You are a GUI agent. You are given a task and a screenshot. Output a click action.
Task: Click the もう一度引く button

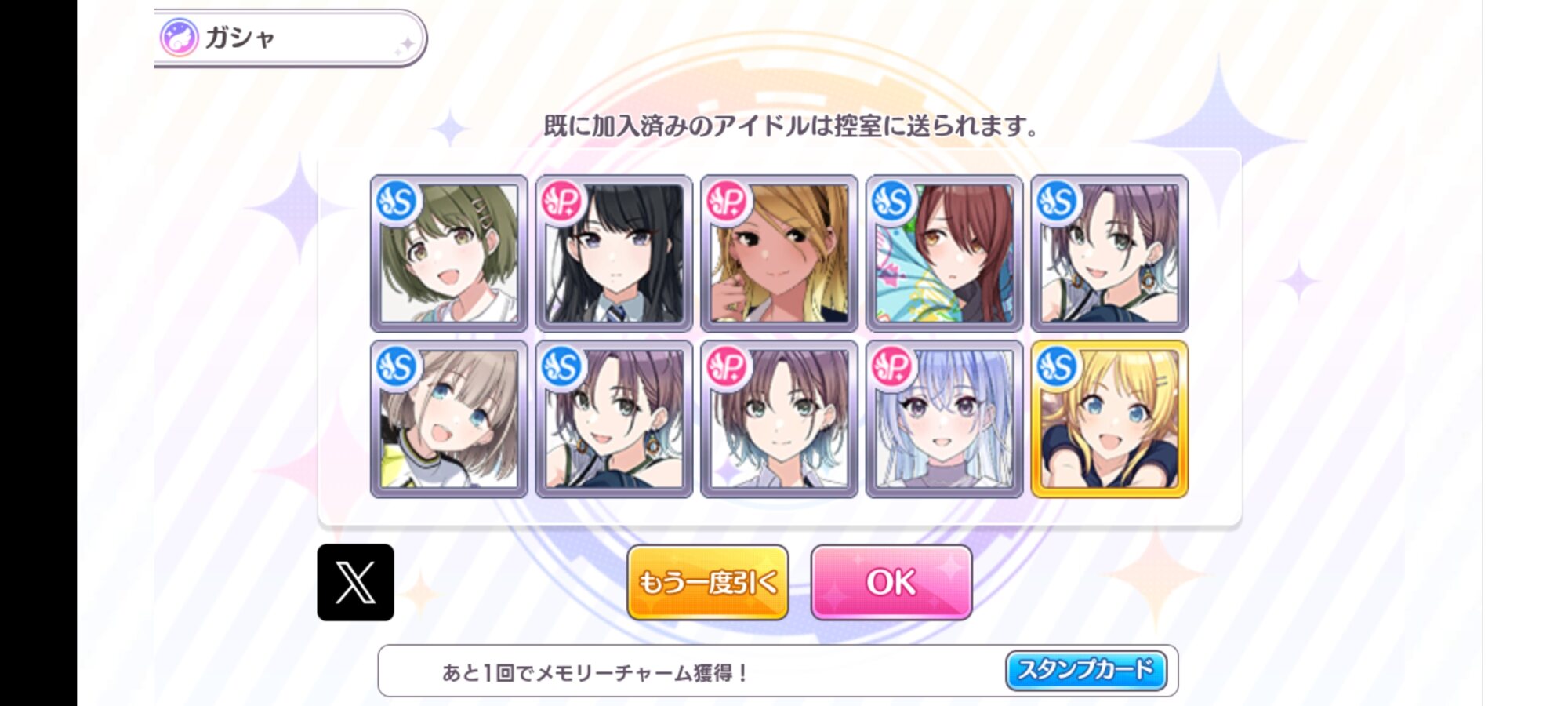pos(708,582)
